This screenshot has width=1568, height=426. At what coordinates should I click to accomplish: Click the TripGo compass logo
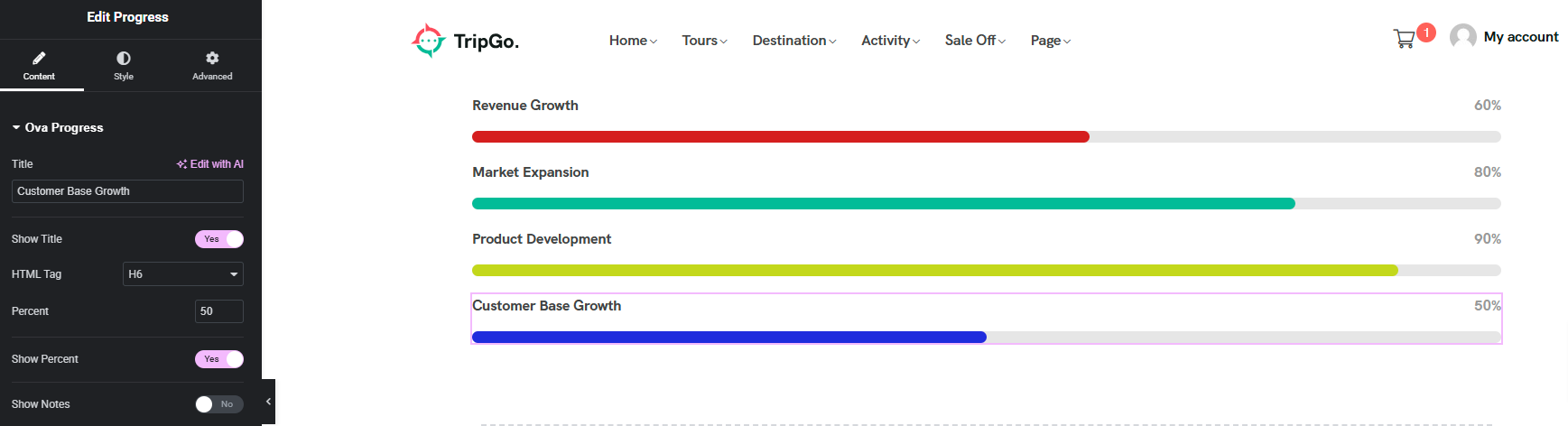429,41
